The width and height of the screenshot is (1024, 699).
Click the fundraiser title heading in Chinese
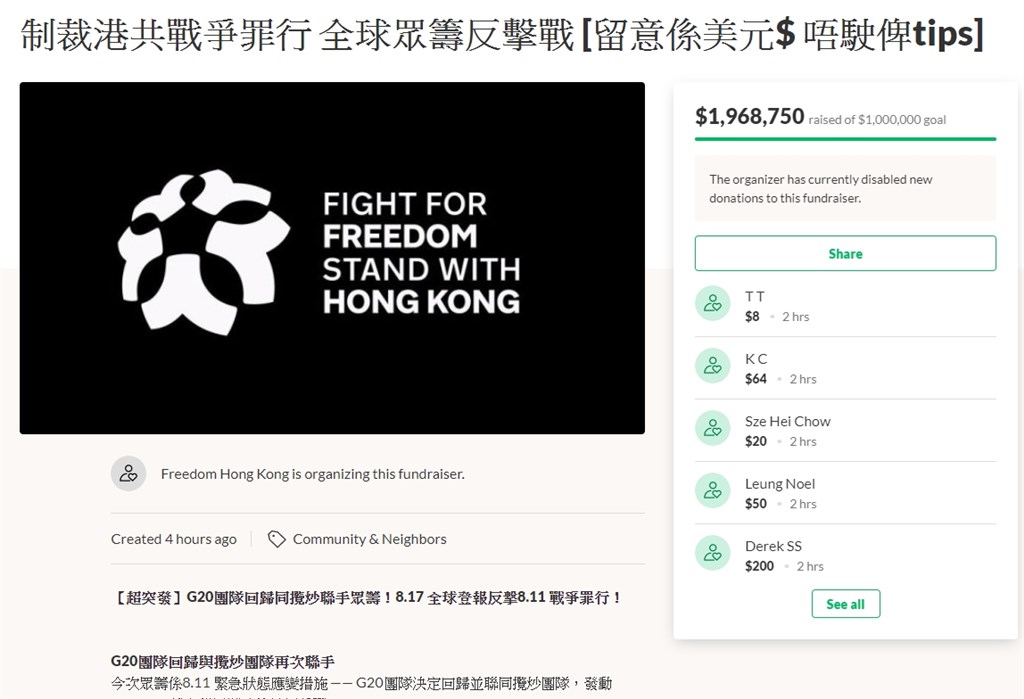point(502,34)
